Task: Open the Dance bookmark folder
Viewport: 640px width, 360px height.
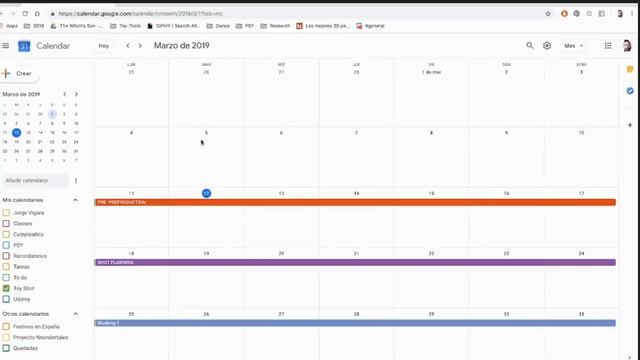Action: click(x=218, y=26)
